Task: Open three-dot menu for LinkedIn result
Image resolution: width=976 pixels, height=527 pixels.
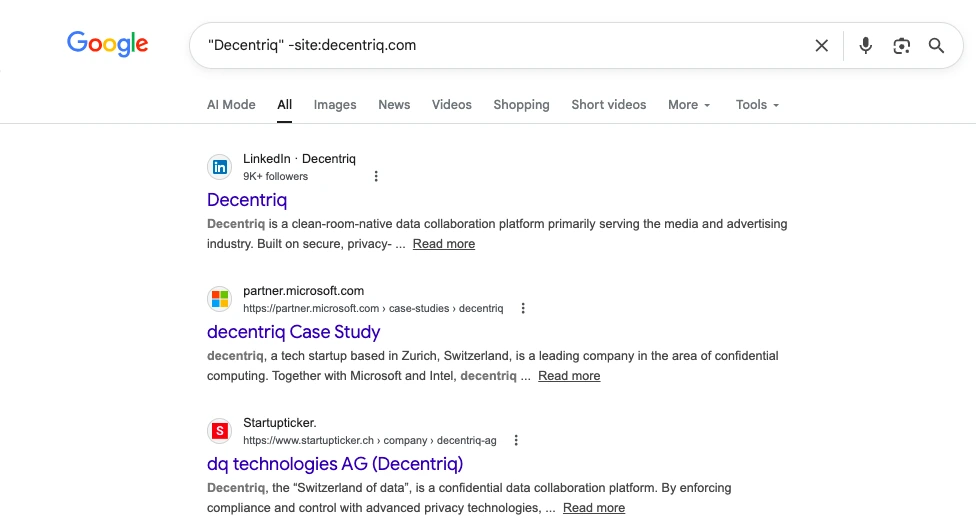Action: click(376, 176)
